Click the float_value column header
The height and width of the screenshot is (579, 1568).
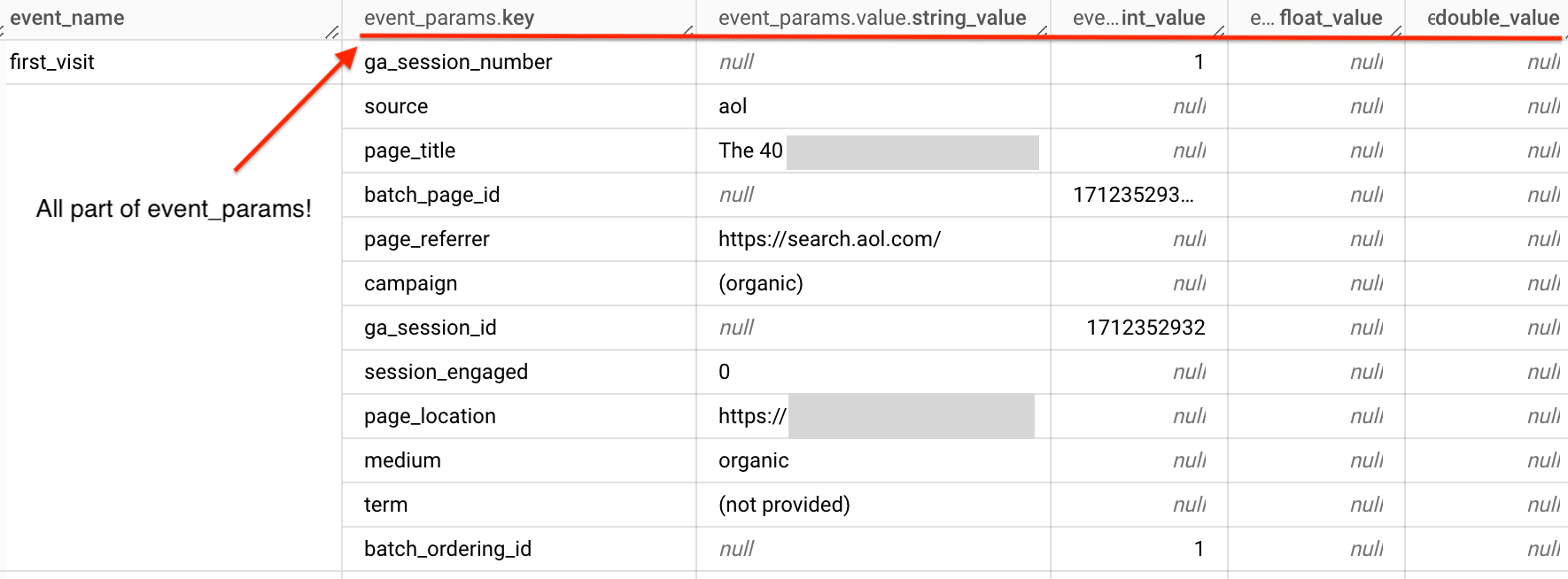1316,18
